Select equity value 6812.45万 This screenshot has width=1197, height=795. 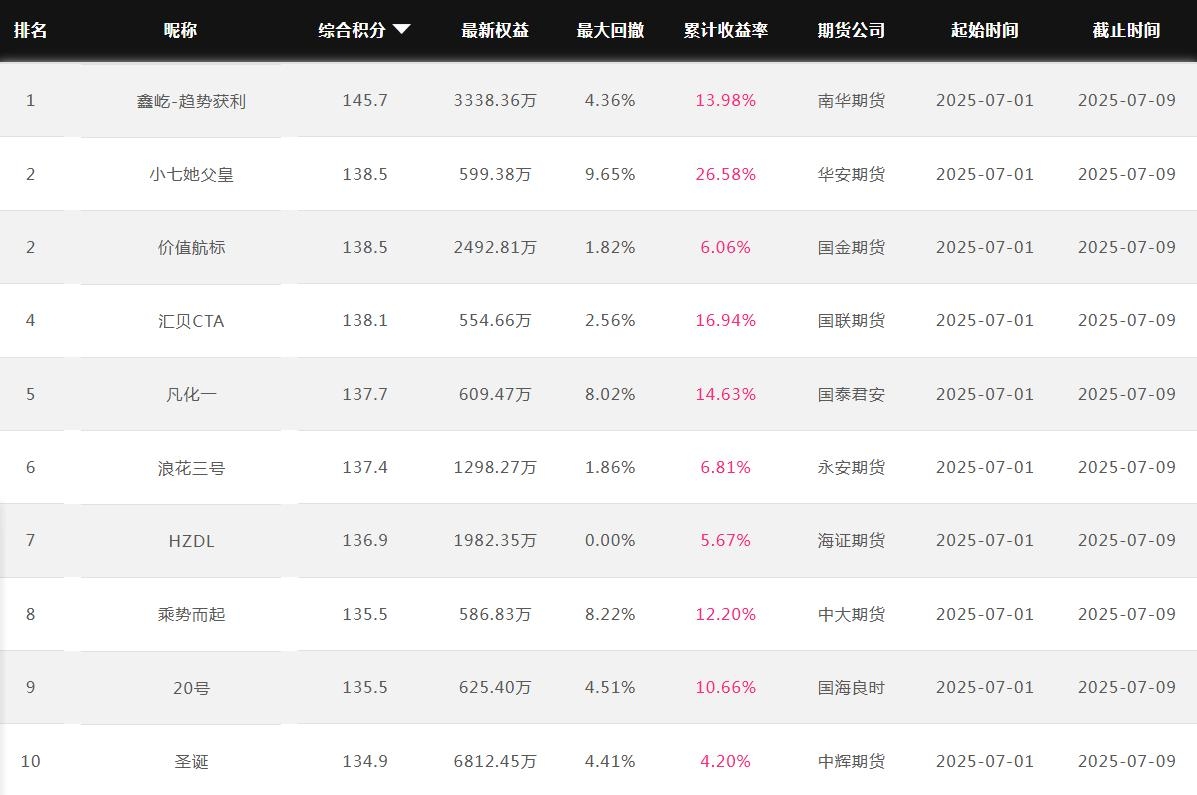(x=495, y=761)
